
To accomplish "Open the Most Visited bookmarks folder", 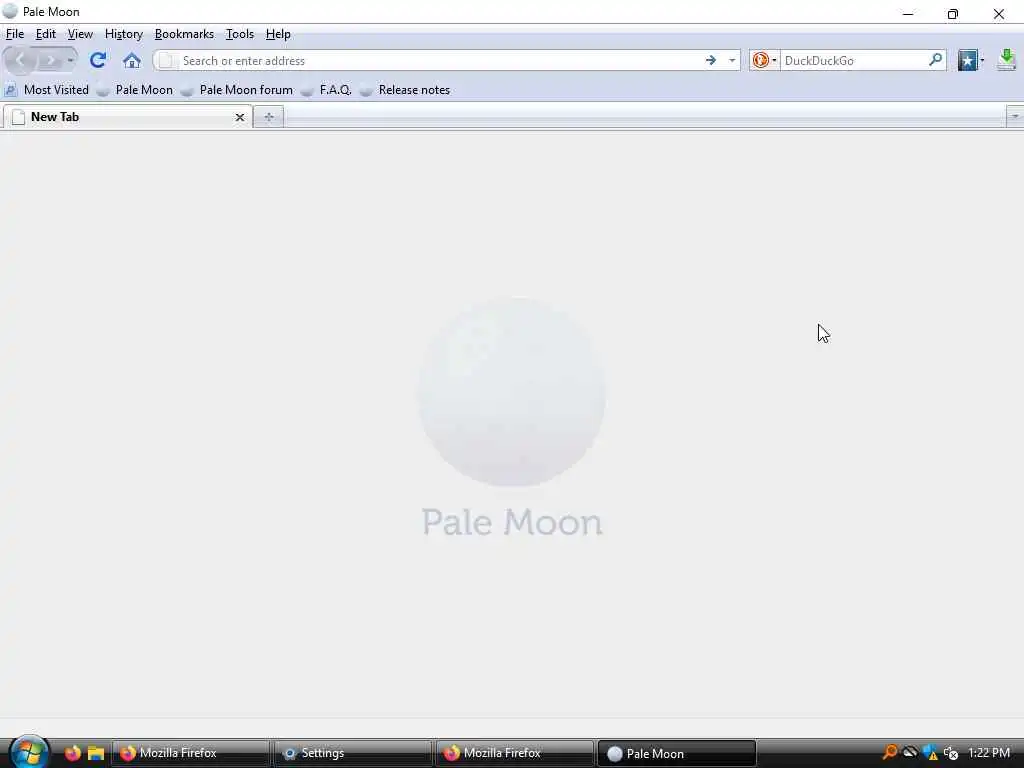I will tap(46, 90).
